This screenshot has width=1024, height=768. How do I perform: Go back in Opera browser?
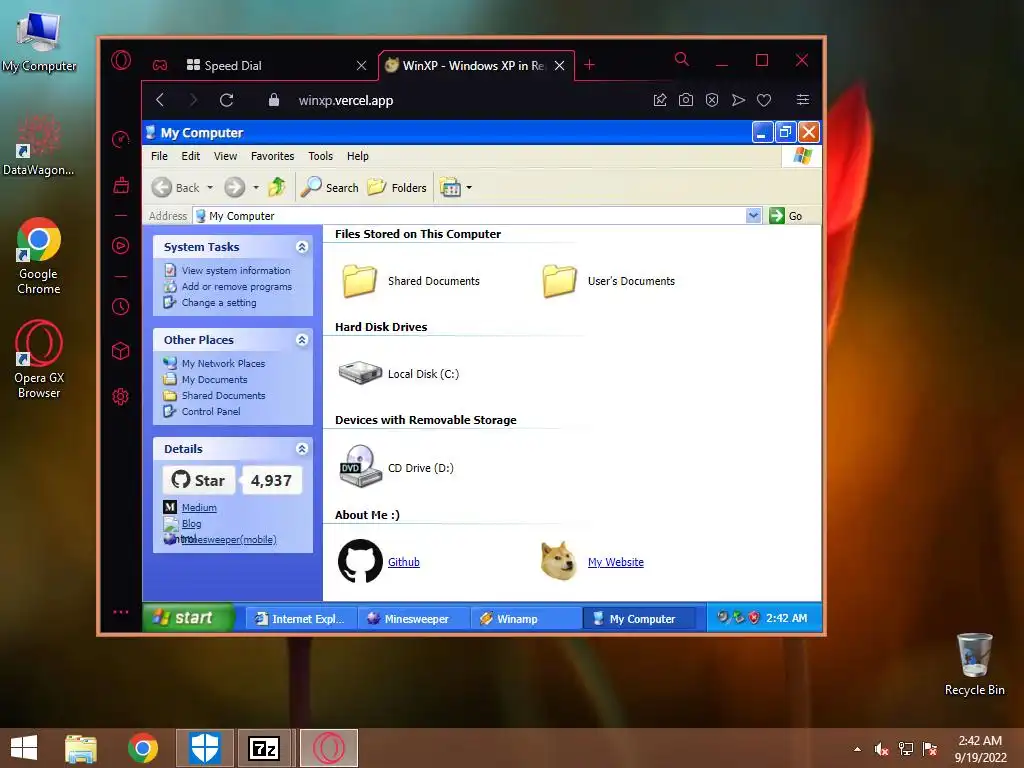(x=160, y=100)
